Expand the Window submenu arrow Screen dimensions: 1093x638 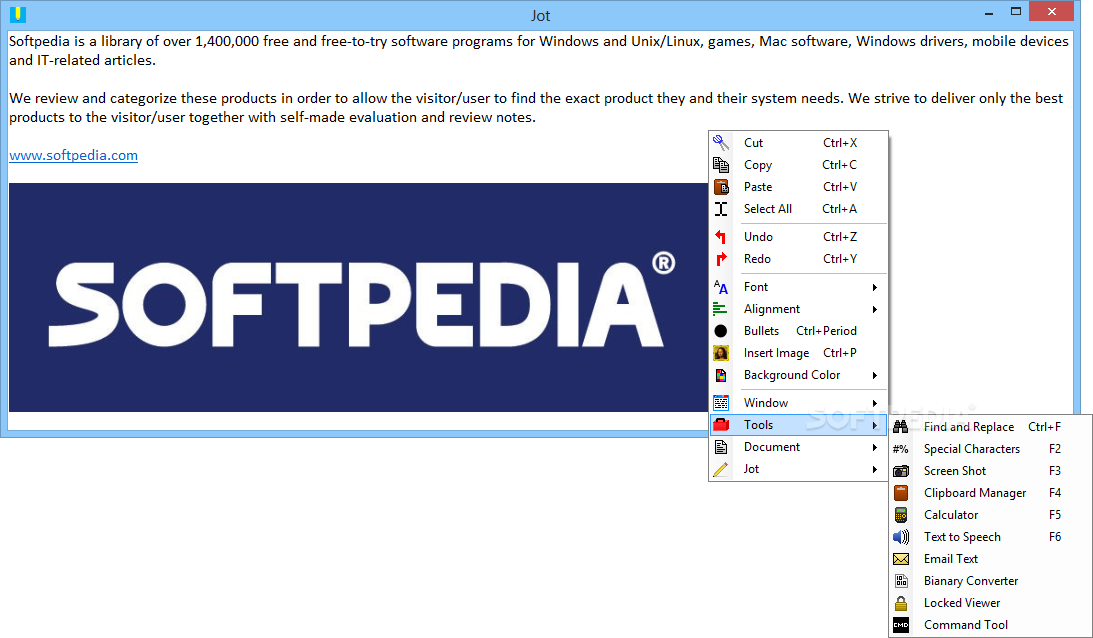(x=874, y=403)
